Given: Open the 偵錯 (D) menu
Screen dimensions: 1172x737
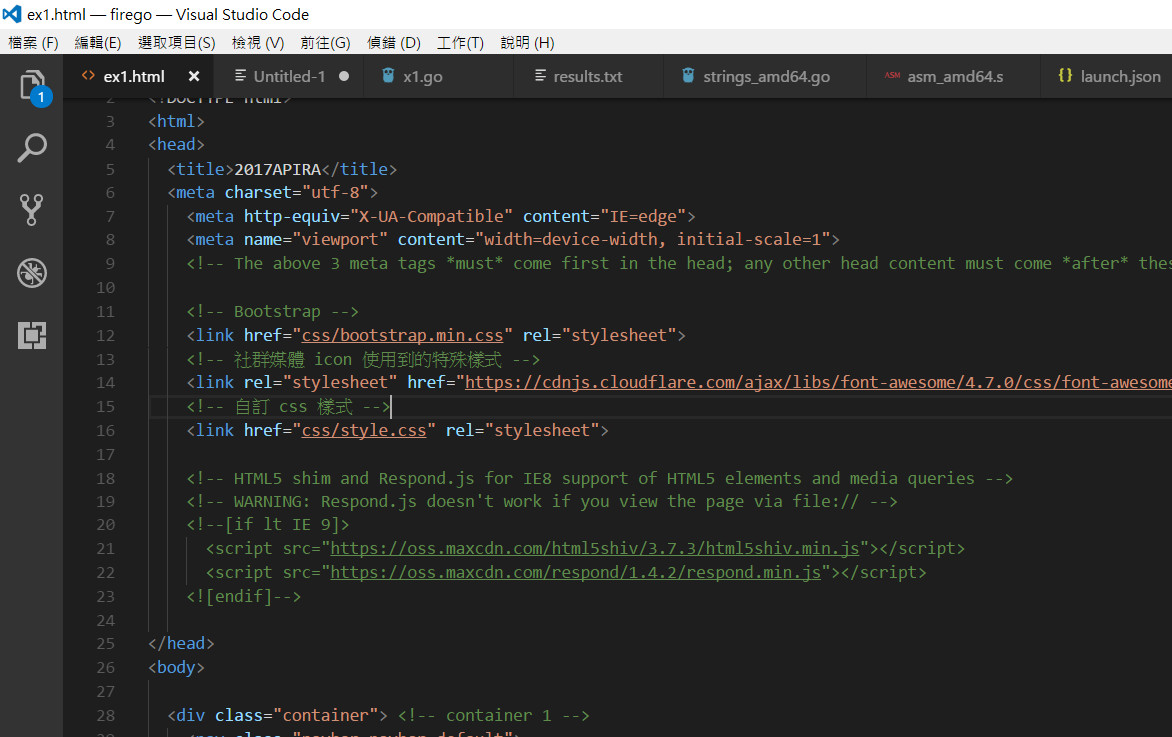Looking at the screenshot, I should (394, 43).
